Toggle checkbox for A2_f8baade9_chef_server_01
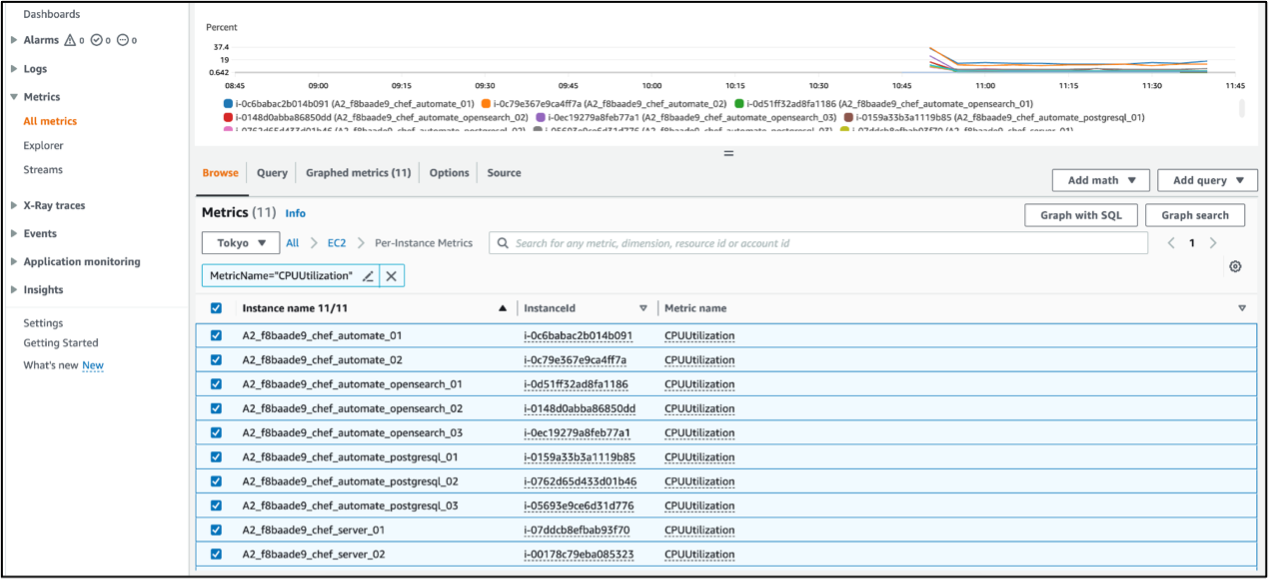Image resolution: width=1271 pixels, height=583 pixels. (x=216, y=530)
